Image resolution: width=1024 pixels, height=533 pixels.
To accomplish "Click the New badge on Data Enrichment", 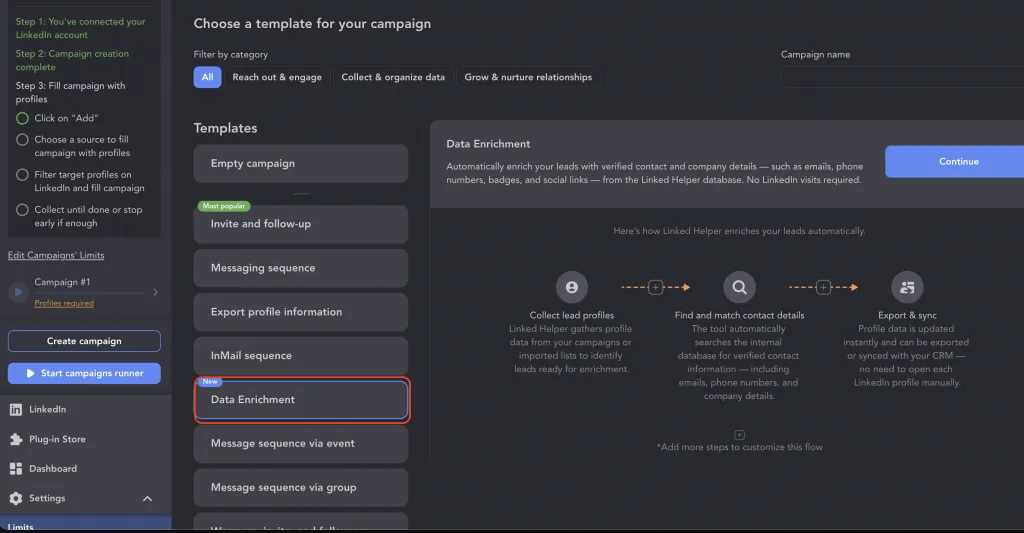I will 210,381.
